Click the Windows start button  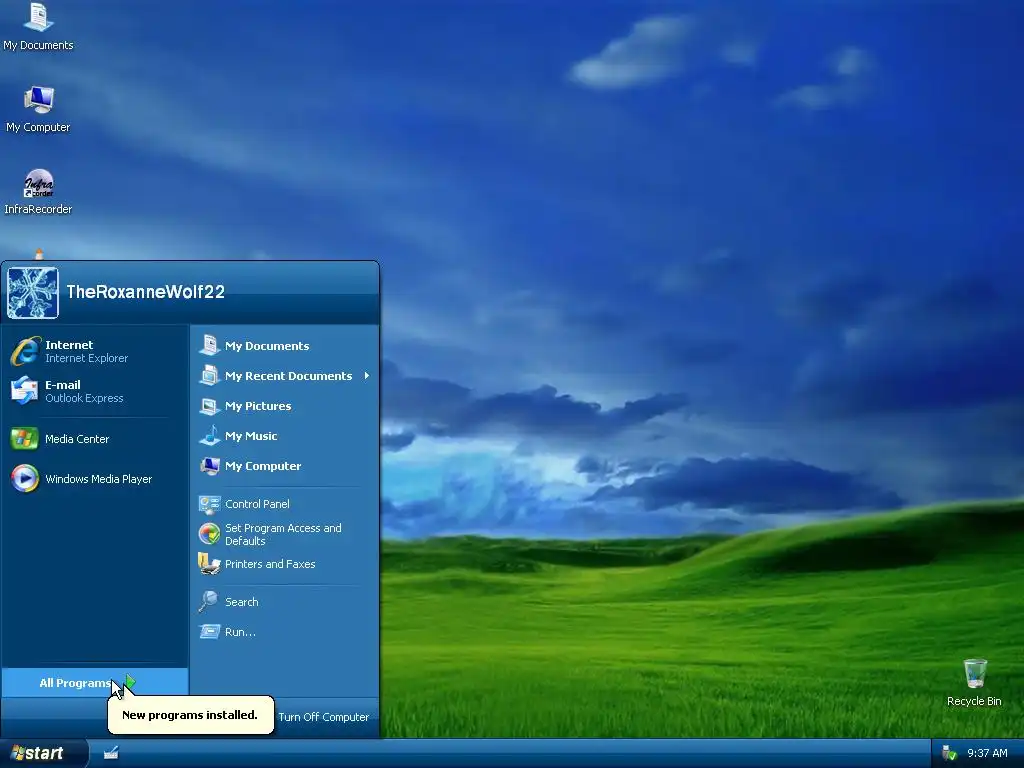coord(43,753)
